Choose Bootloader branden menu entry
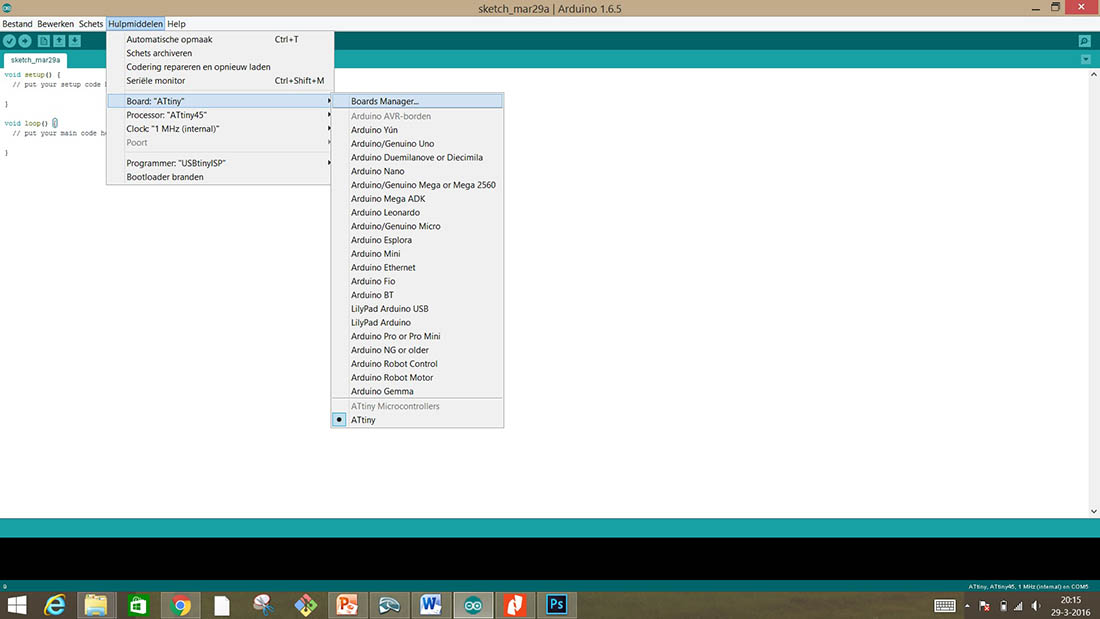 [x=219, y=177]
